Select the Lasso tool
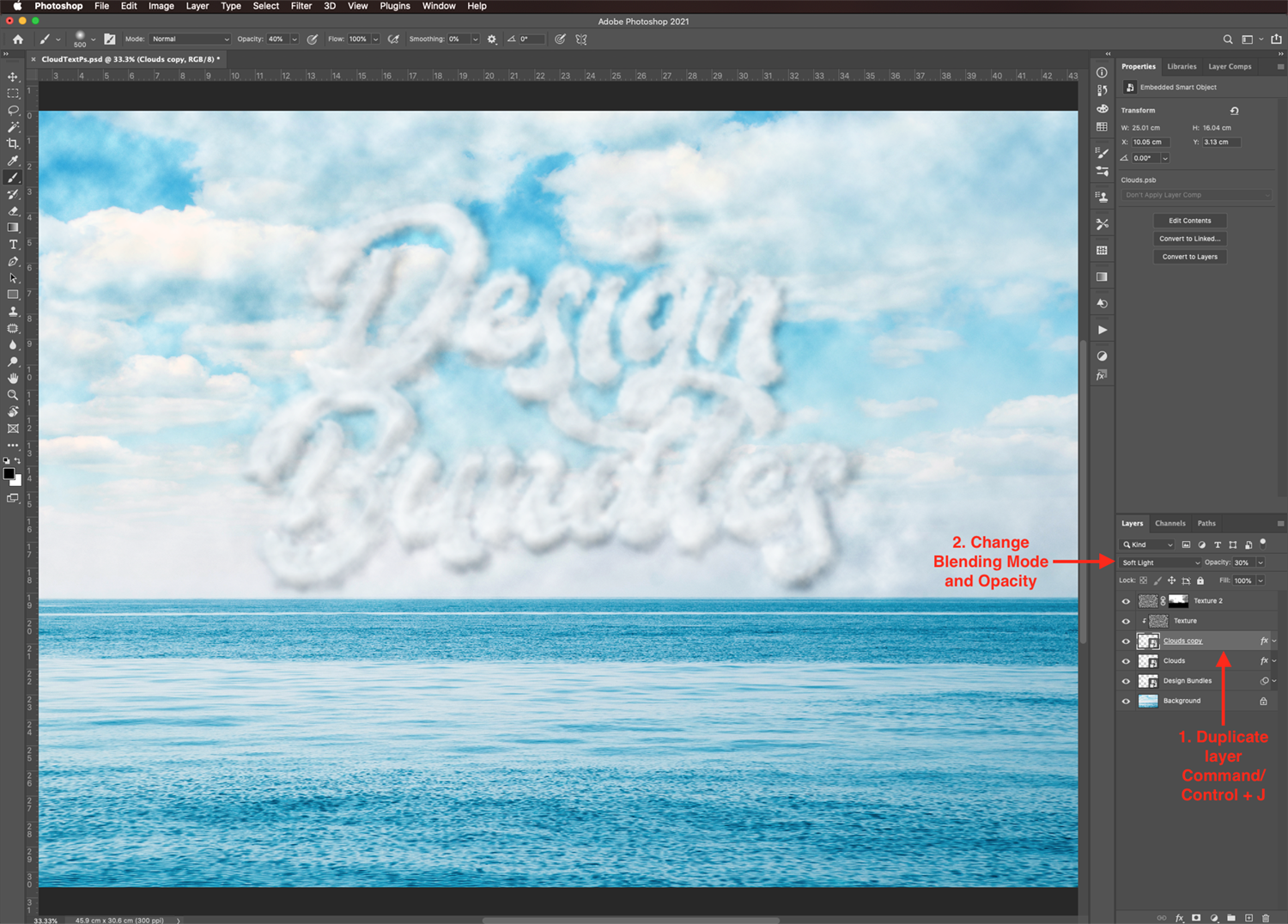 (x=13, y=111)
